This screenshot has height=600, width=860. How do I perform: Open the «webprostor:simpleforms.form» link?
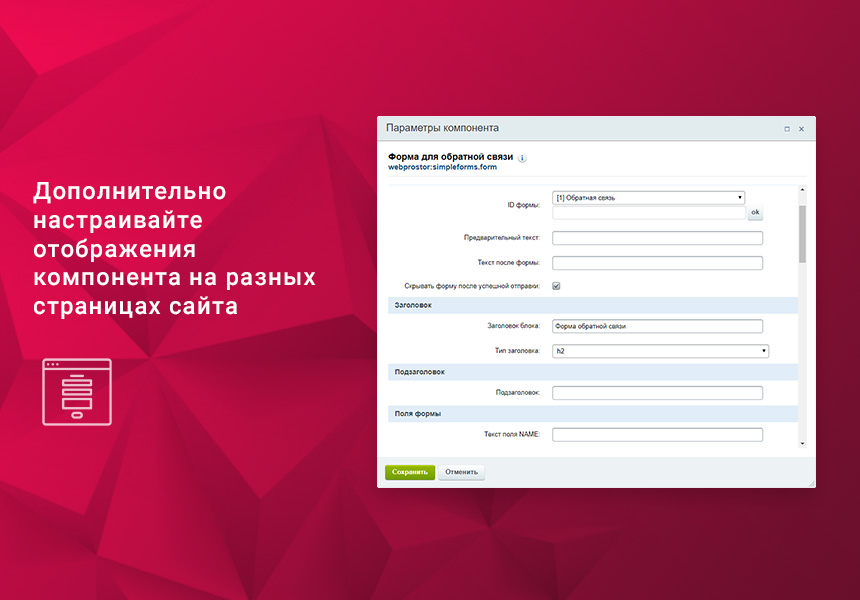click(x=441, y=169)
